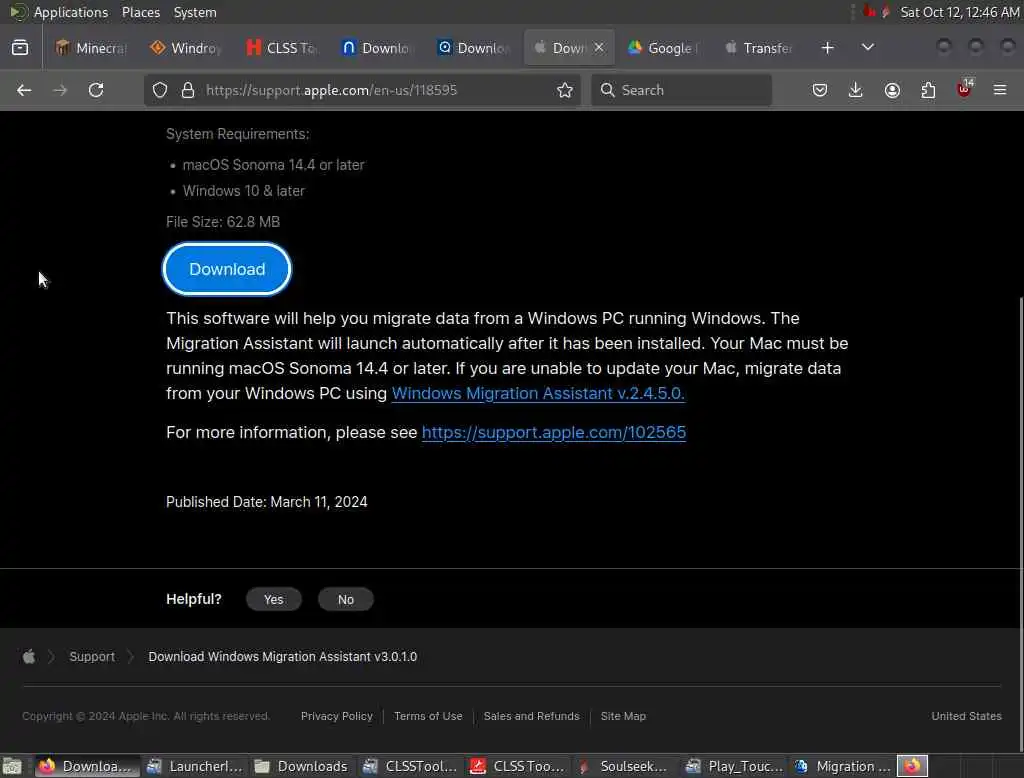This screenshot has height=778, width=1024.
Task: Click the address bar URL
Action: click(x=331, y=90)
